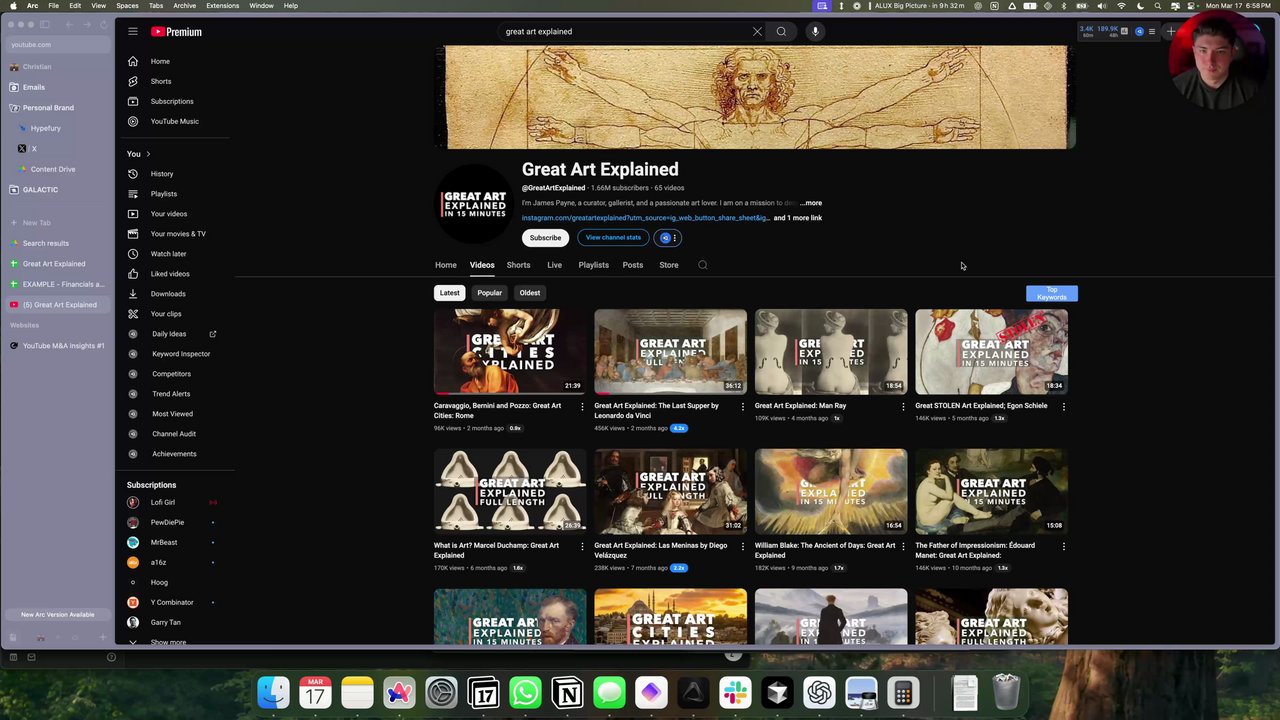This screenshot has width=1280, height=720.
Task: Open the Calculator from the Dock
Action: (x=903, y=693)
